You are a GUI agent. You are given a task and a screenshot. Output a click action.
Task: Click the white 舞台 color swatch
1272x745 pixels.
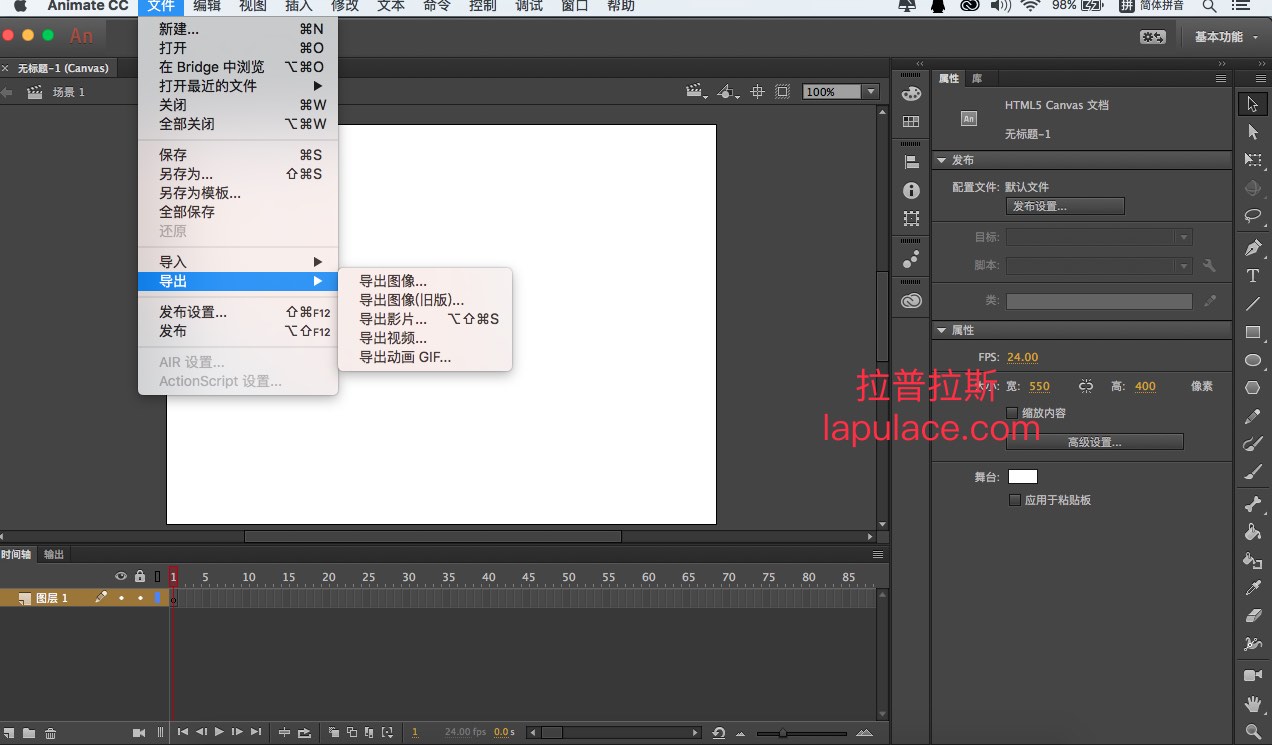point(1022,477)
